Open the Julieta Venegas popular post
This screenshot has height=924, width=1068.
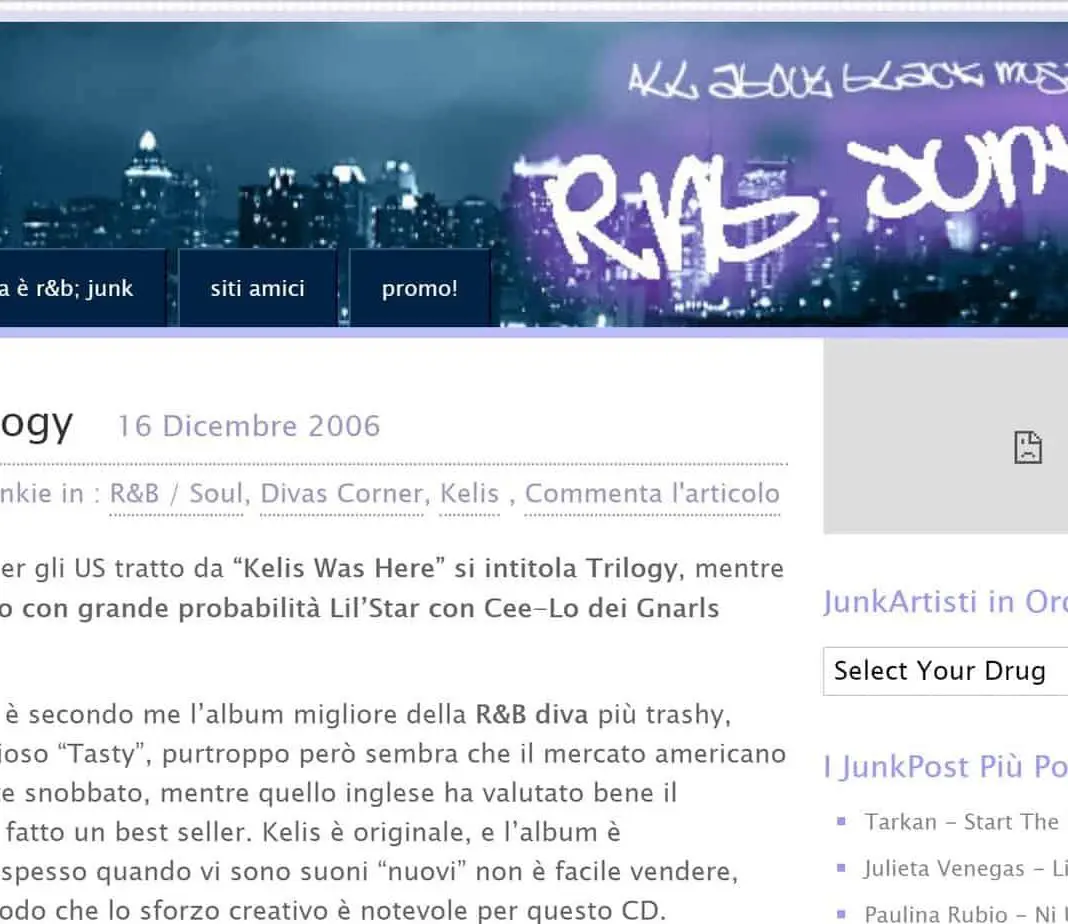965,868
